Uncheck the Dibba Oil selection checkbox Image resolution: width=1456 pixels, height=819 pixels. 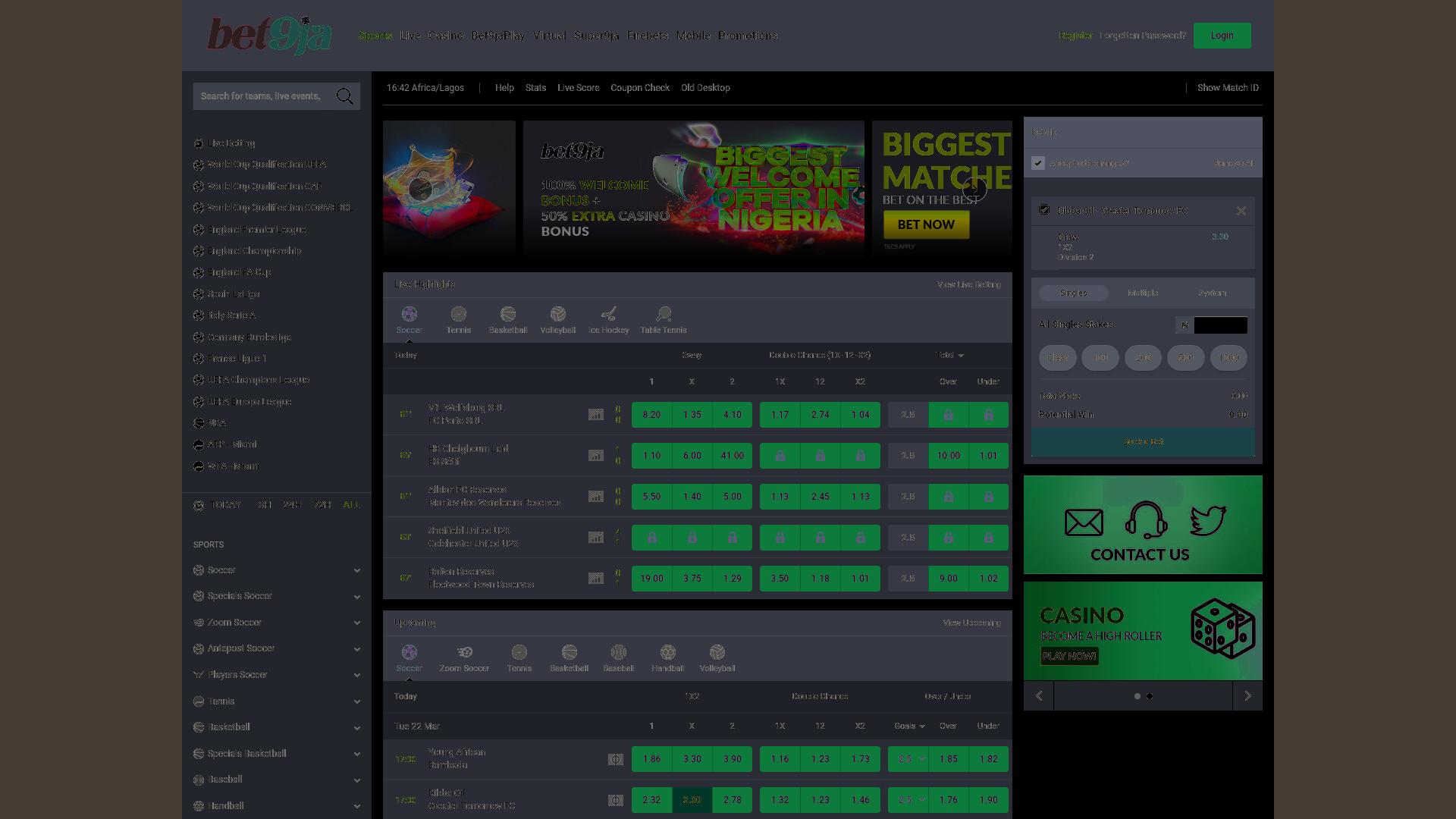[x=1044, y=209]
